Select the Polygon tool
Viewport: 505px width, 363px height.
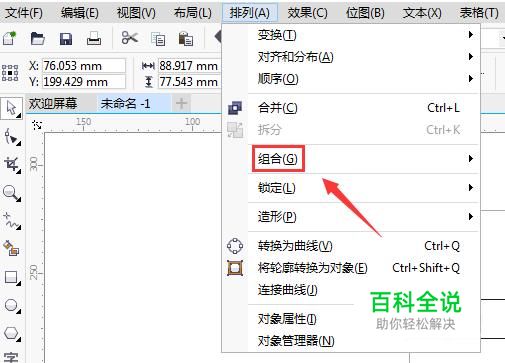12,333
